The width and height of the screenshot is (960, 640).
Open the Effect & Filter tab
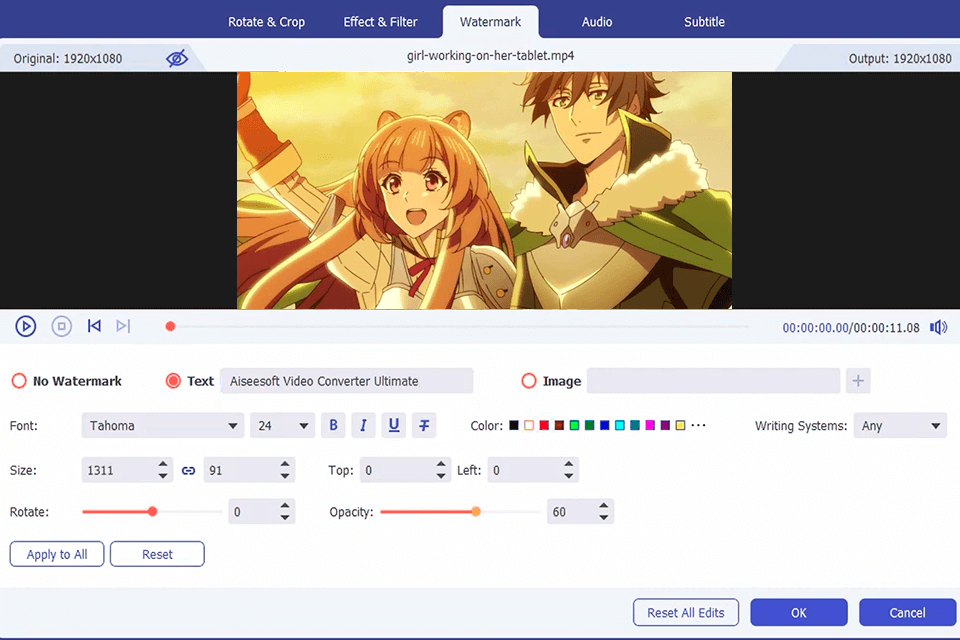tap(380, 21)
